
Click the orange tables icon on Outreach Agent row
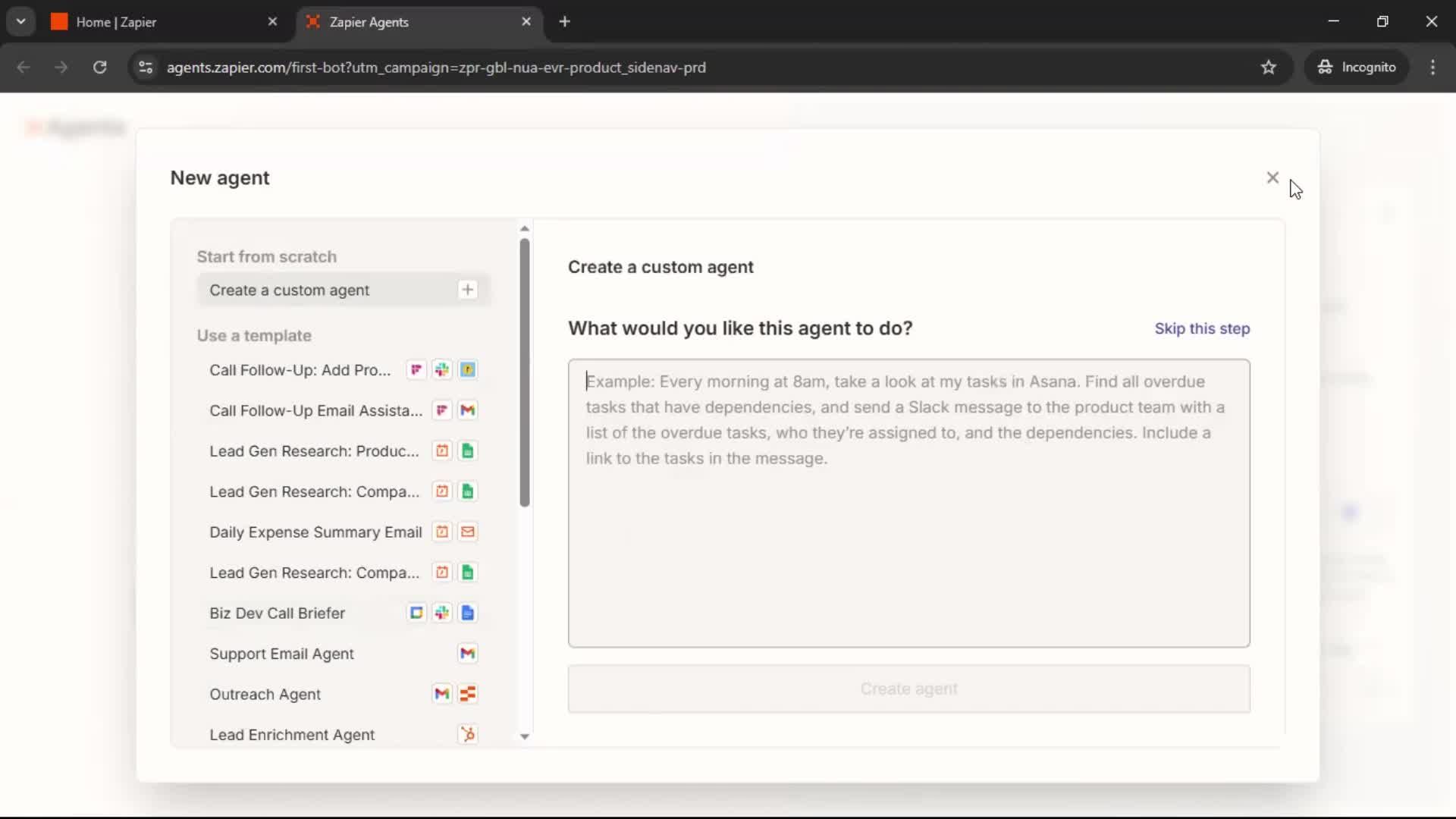(x=468, y=694)
